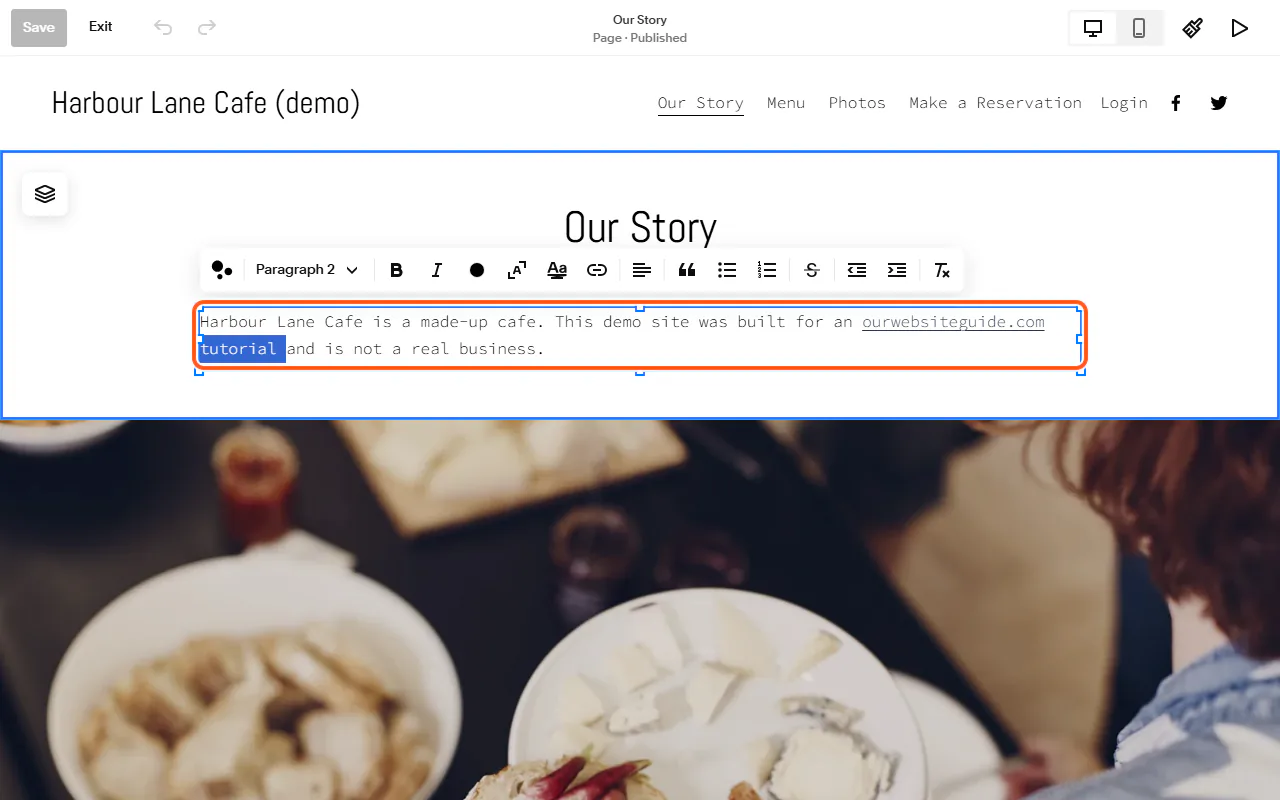
Task: Open the Photos nav link
Action: click(x=857, y=103)
